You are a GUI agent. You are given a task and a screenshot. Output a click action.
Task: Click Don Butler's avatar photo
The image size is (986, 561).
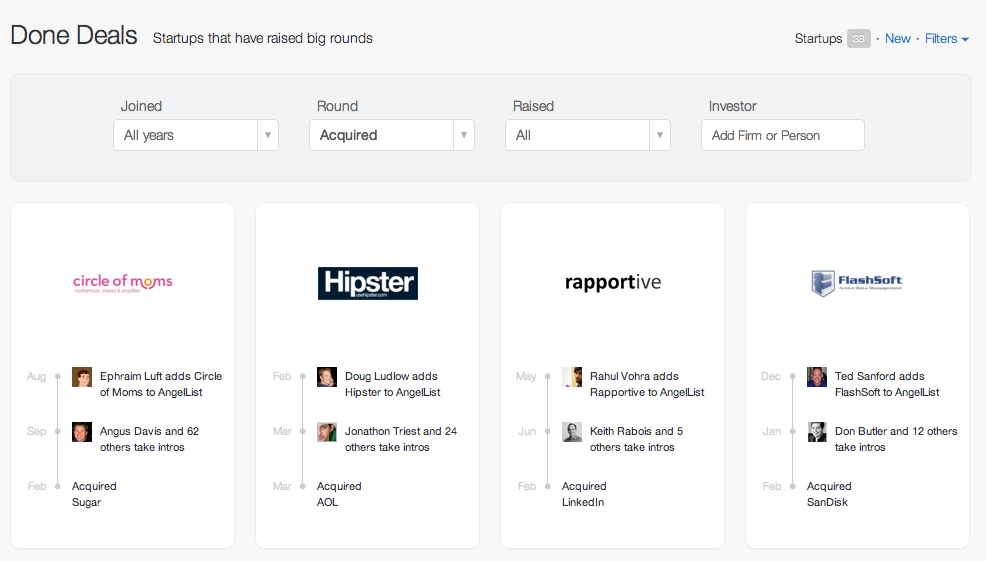(817, 432)
